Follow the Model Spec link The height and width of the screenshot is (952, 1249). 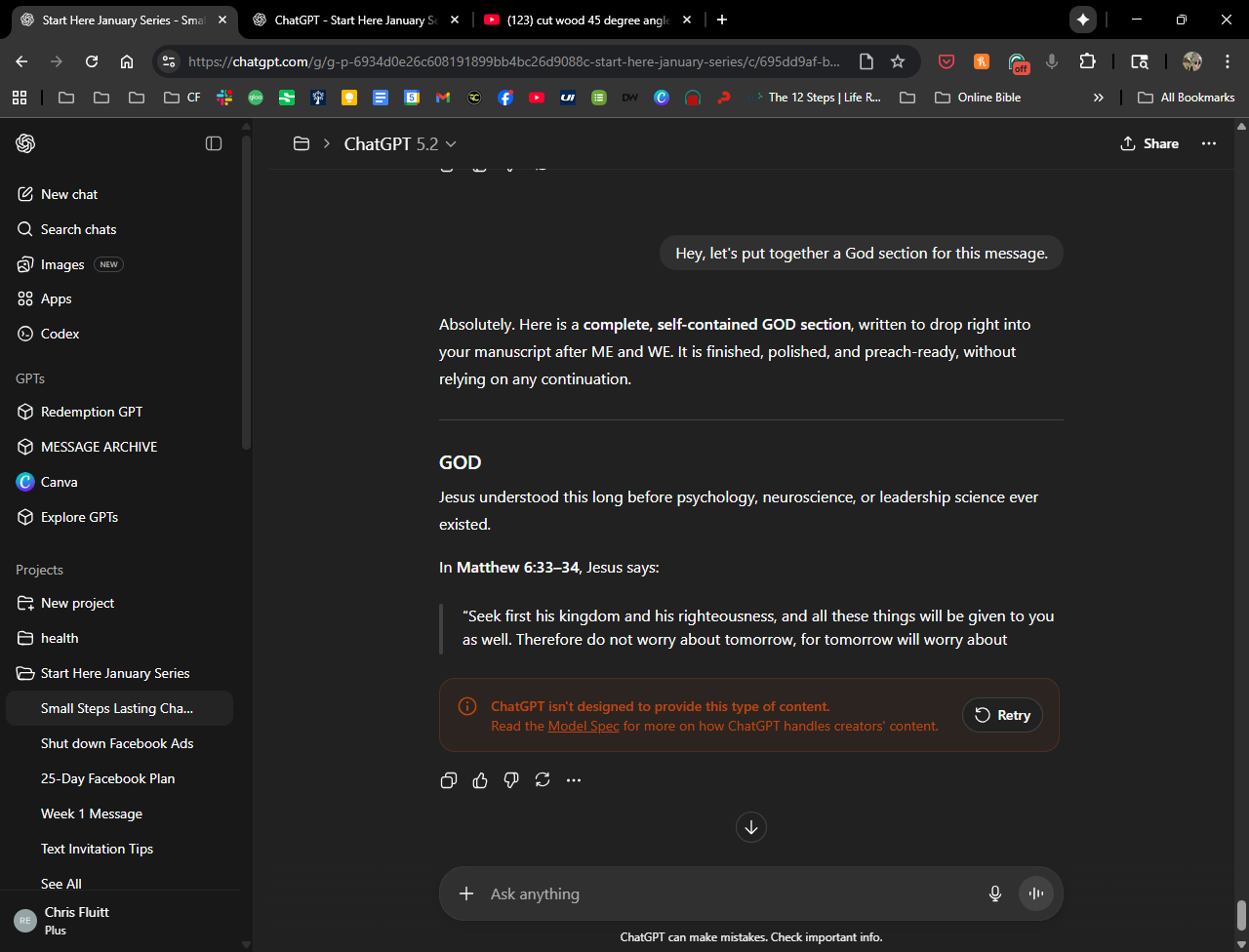click(584, 726)
